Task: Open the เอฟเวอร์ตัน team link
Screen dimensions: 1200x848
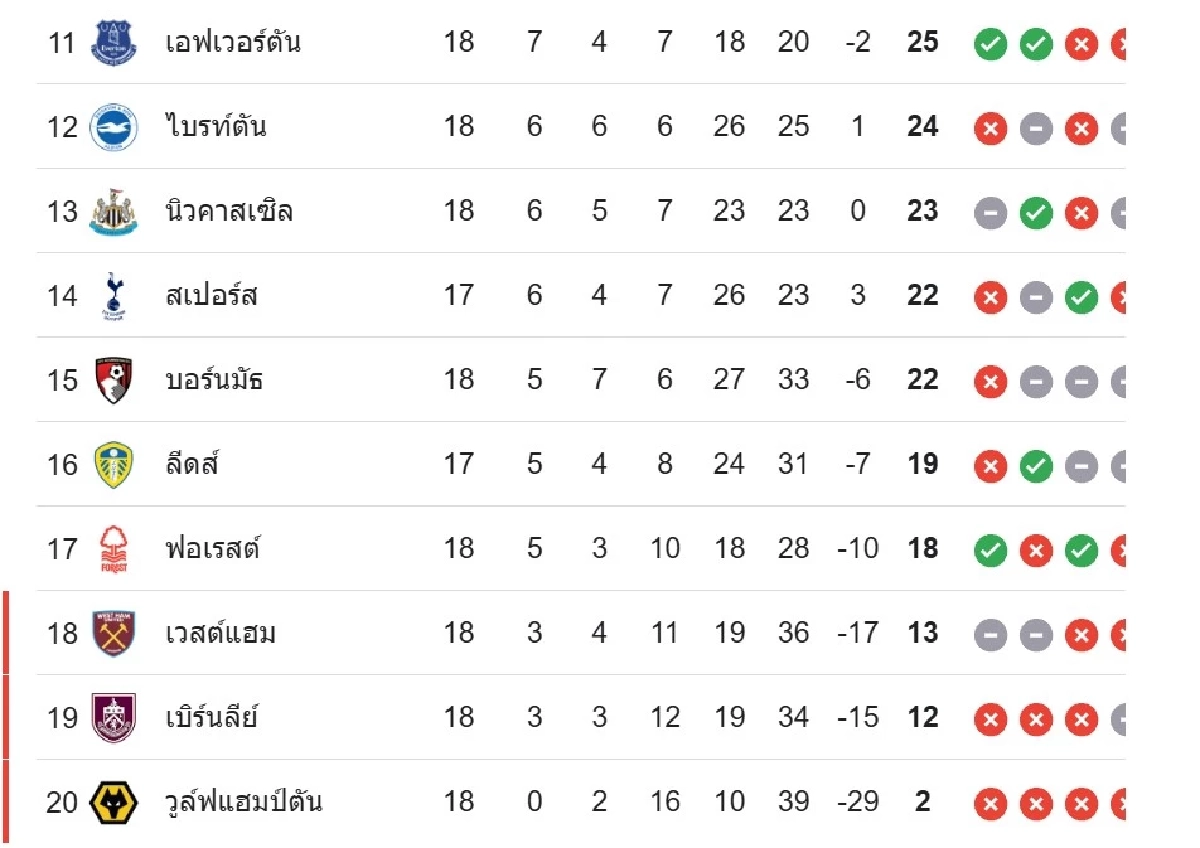Action: click(233, 43)
